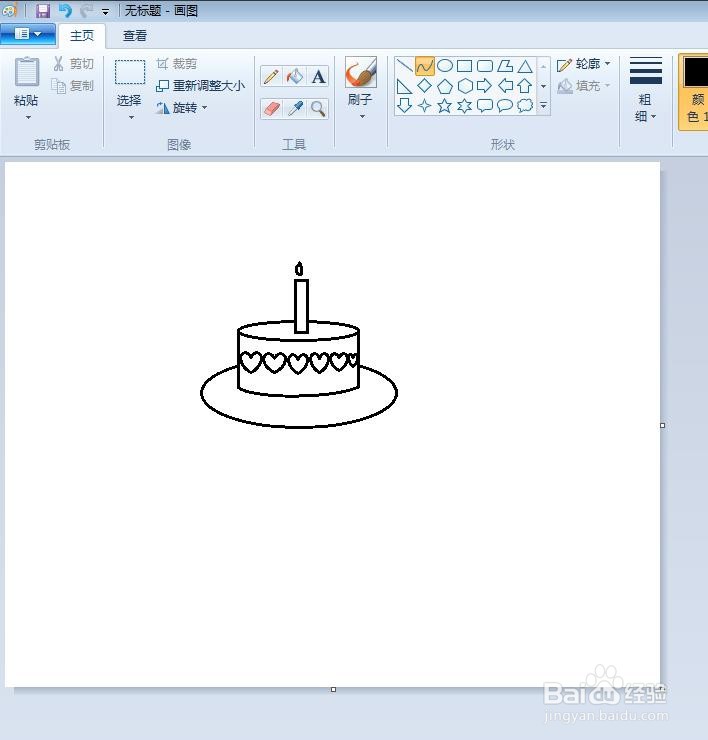708x740 pixels.
Task: Click the 裁剪 button
Action: pos(177,64)
